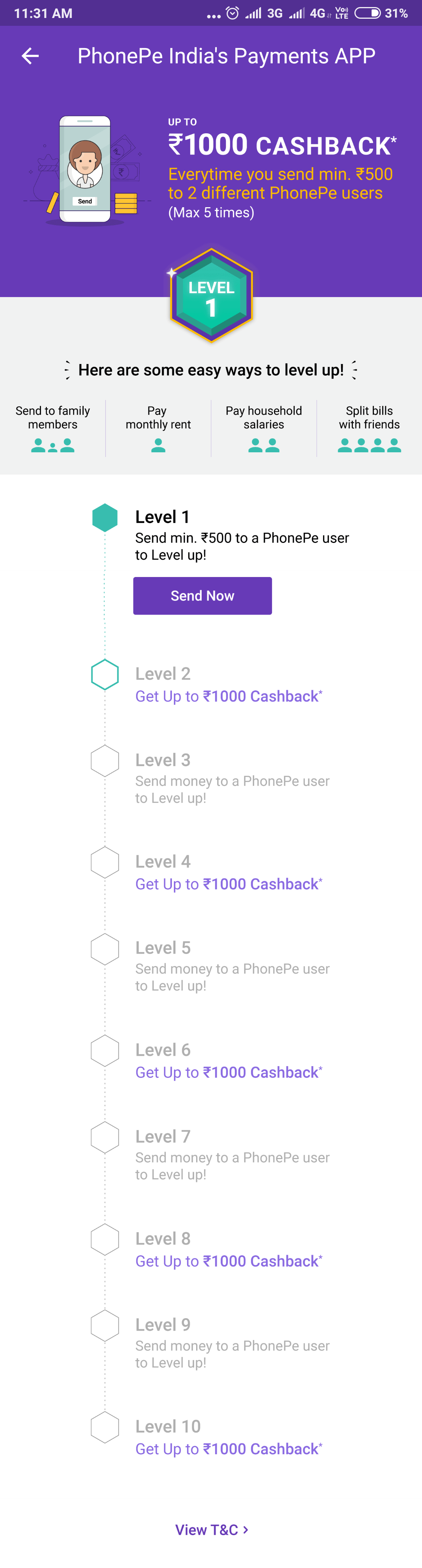Tap the Level 1 hexagon badge
The height and width of the screenshot is (1568, 422).
(x=211, y=295)
